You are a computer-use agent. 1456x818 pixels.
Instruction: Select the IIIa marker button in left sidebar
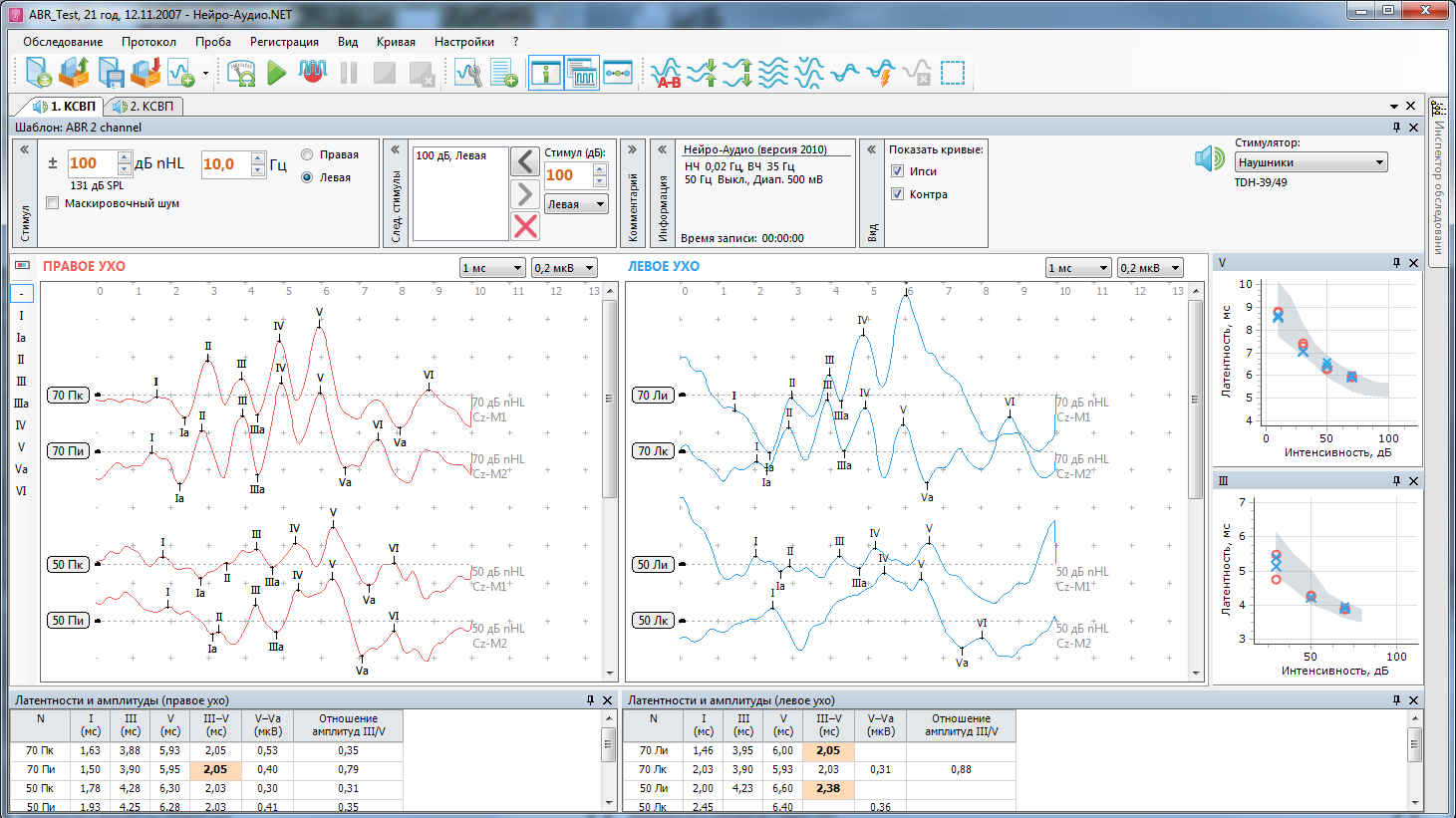(x=21, y=404)
